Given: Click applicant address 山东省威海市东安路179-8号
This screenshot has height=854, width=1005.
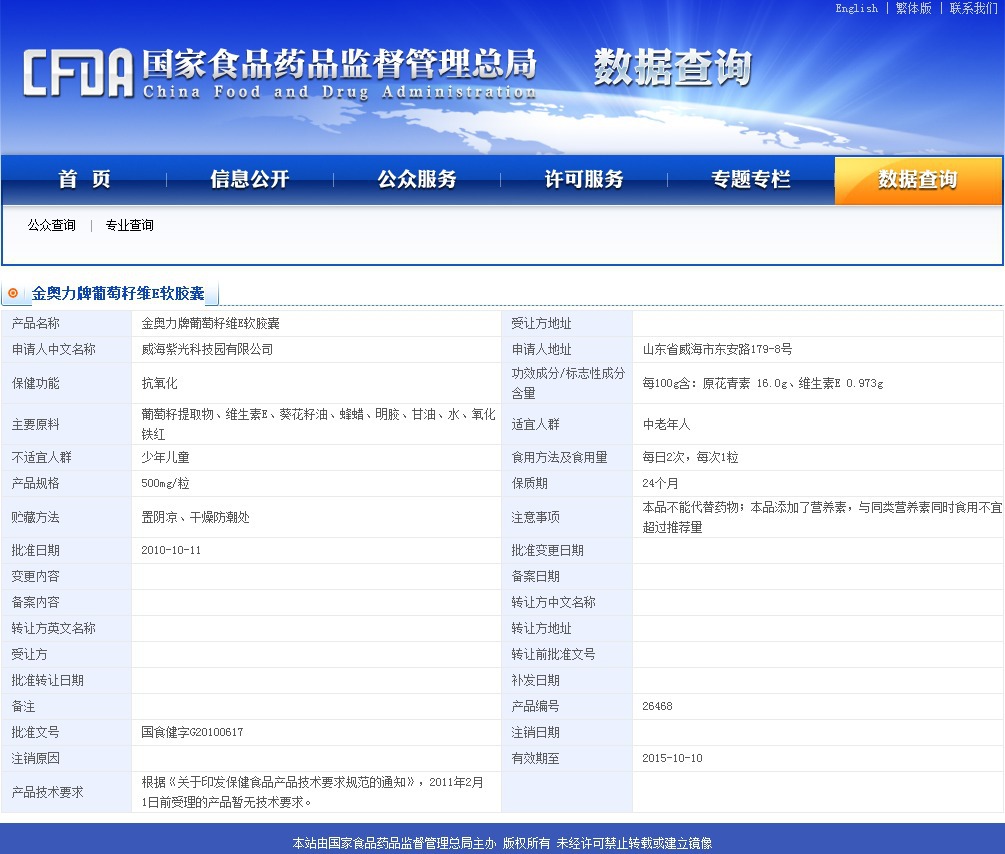Looking at the screenshot, I should click(717, 349).
